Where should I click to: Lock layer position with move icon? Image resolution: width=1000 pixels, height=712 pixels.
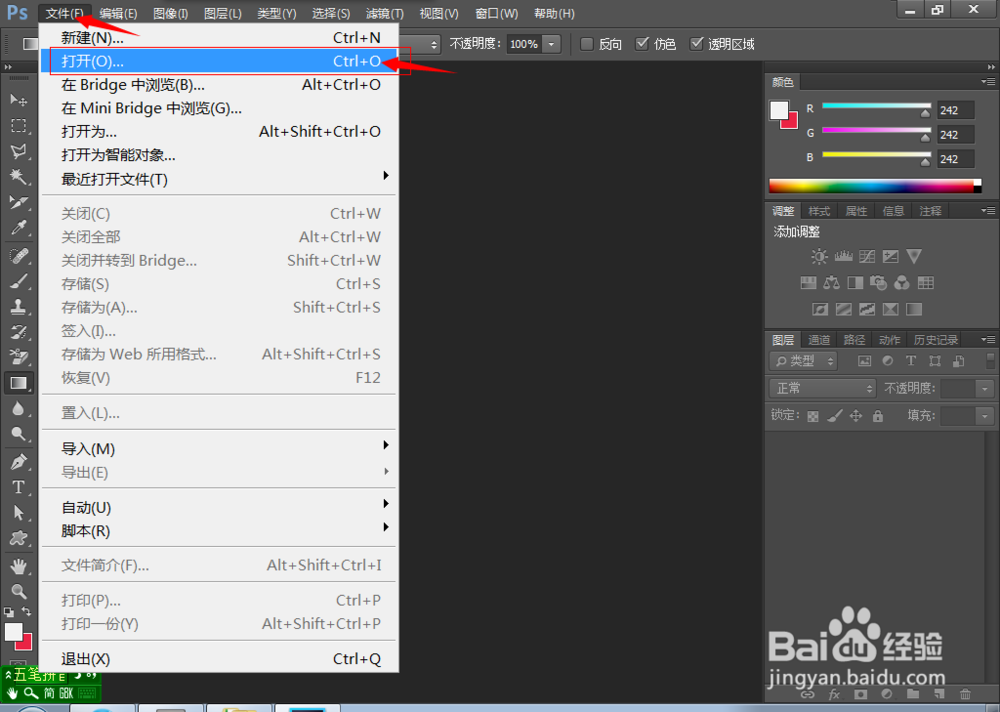[856, 416]
